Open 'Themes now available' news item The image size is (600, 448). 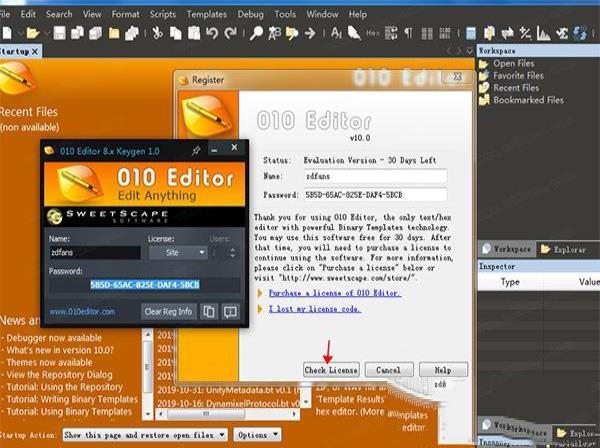pos(49,362)
